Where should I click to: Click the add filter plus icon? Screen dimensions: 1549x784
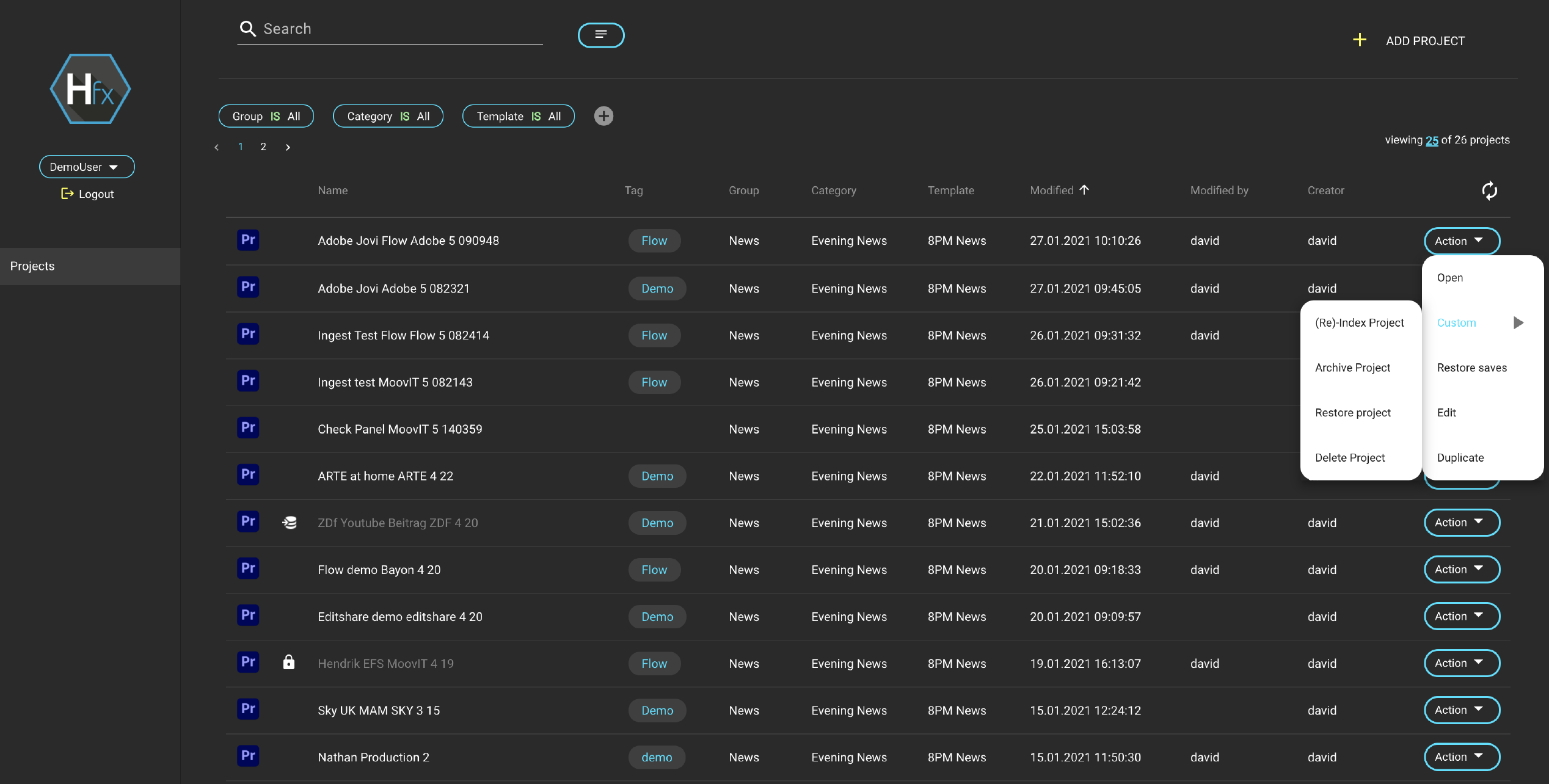click(603, 116)
